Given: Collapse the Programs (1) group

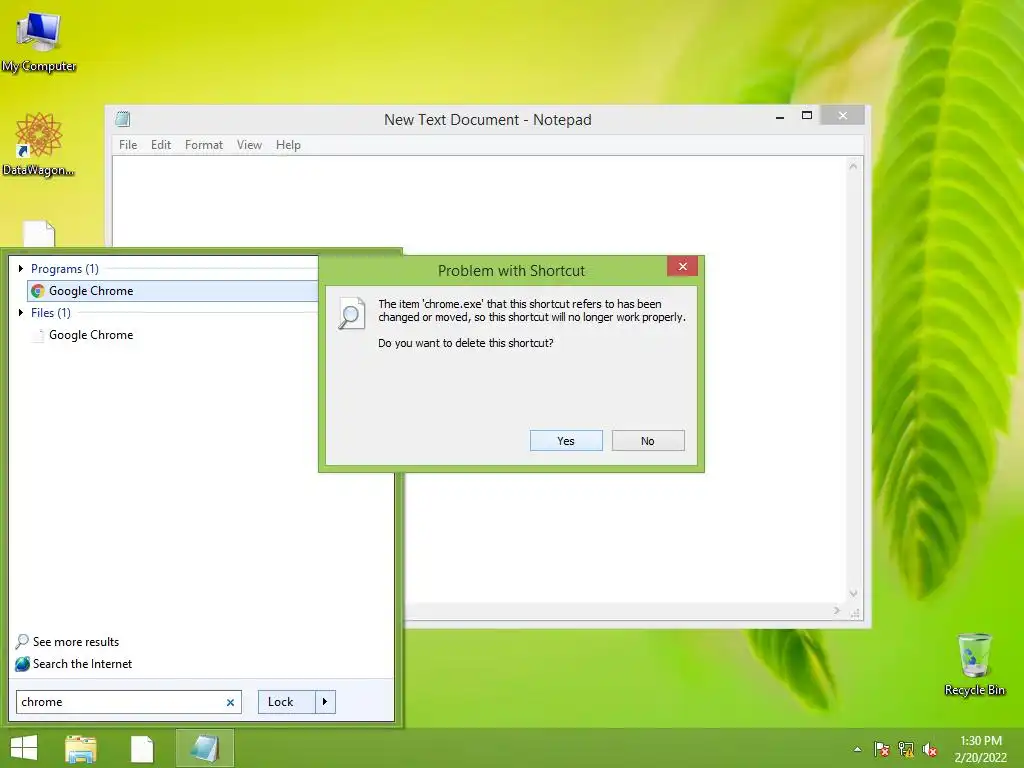Looking at the screenshot, I should [21, 268].
